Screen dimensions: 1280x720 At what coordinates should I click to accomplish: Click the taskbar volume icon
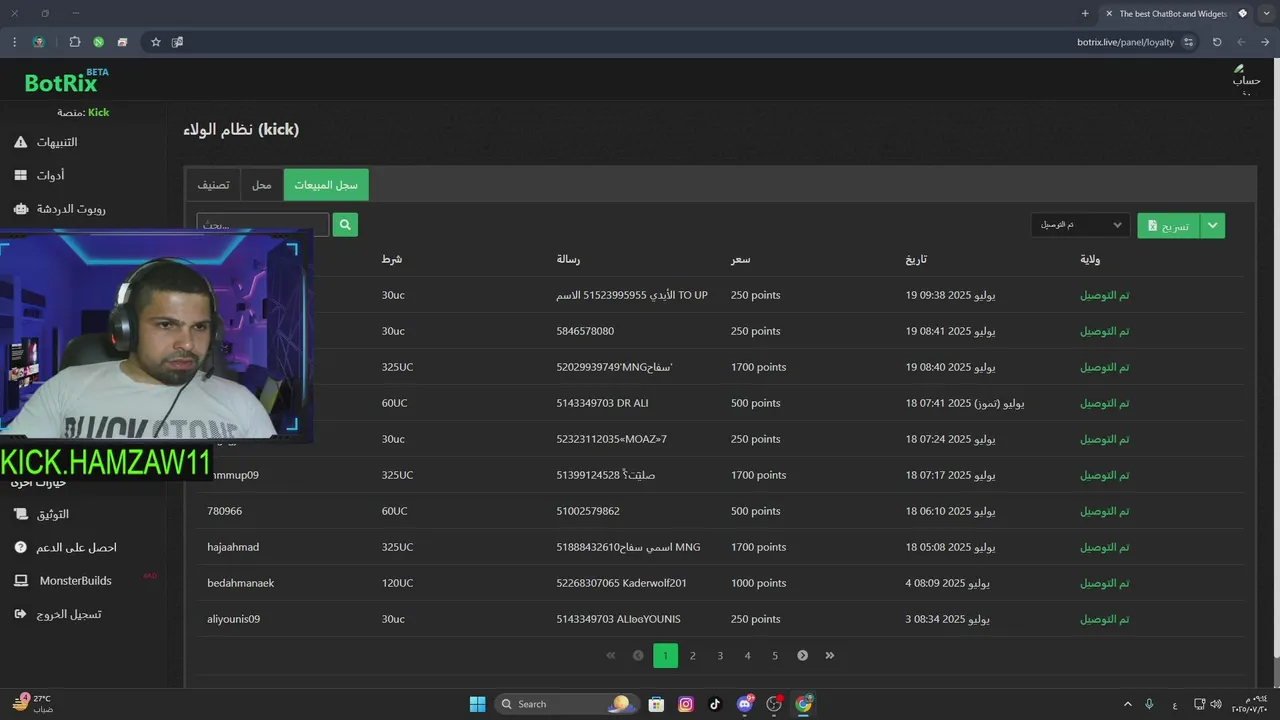pos(1215,704)
